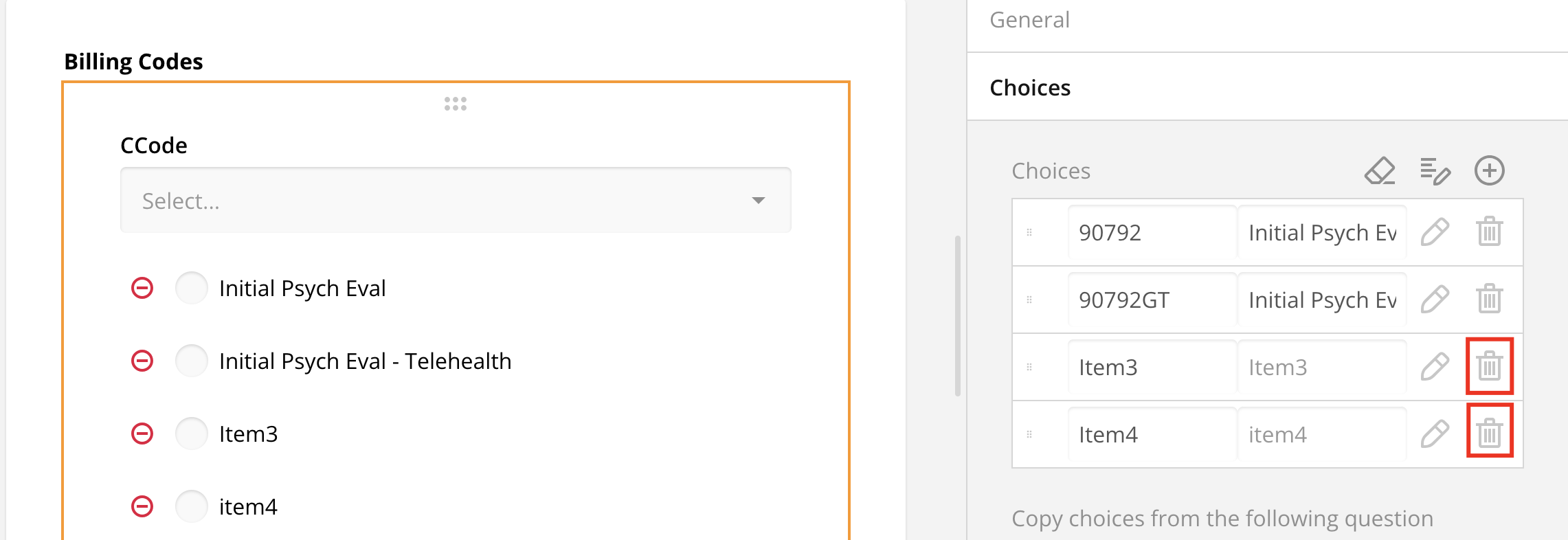Viewport: 1568px width, 540px height.
Task: Choose the item4 radio button
Action: (192, 506)
